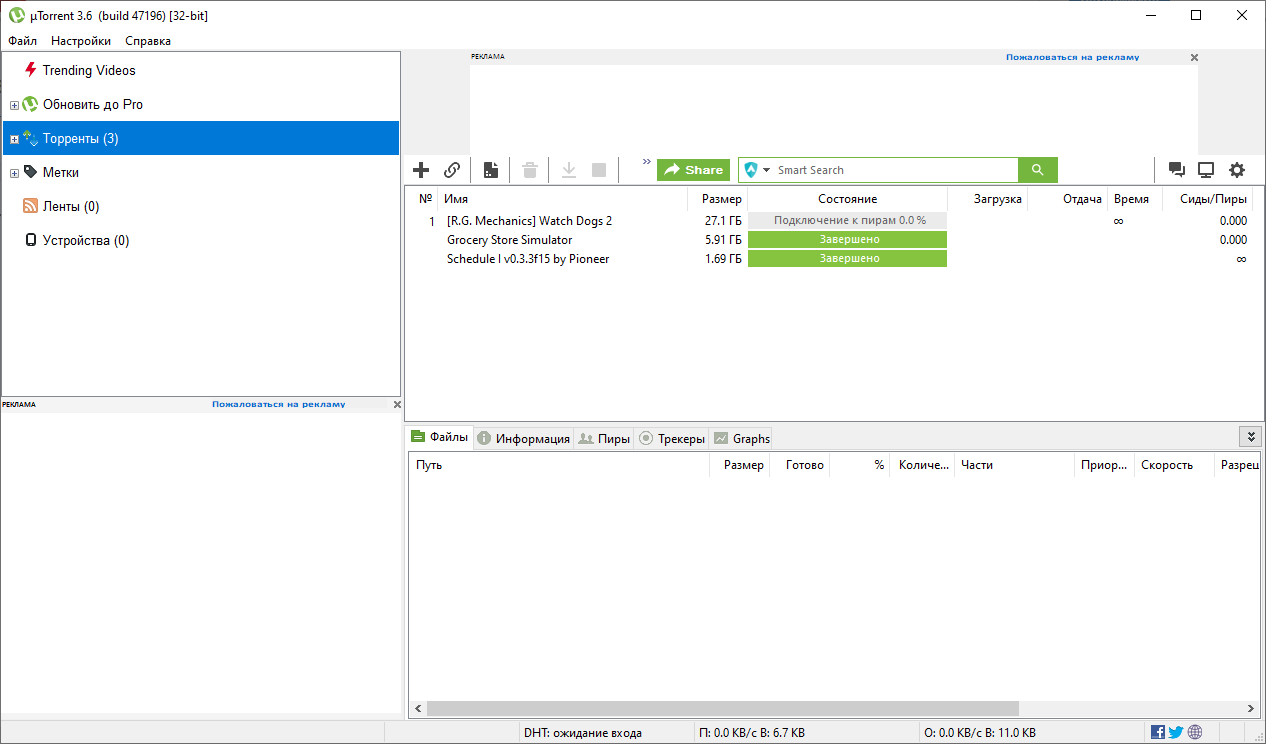Select Schedule I v0.3.3f15 by Pioneer torrent
This screenshot has height=744, width=1266.
(831, 259)
